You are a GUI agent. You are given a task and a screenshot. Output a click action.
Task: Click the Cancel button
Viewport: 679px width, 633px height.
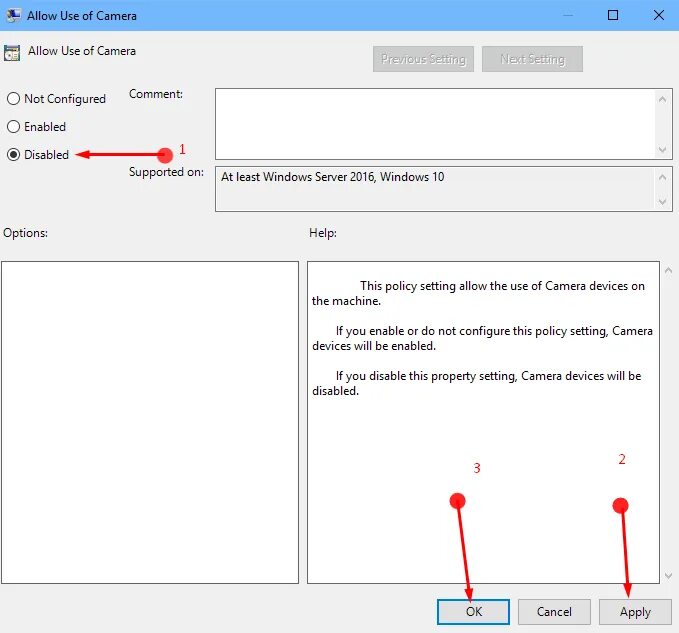pos(554,612)
